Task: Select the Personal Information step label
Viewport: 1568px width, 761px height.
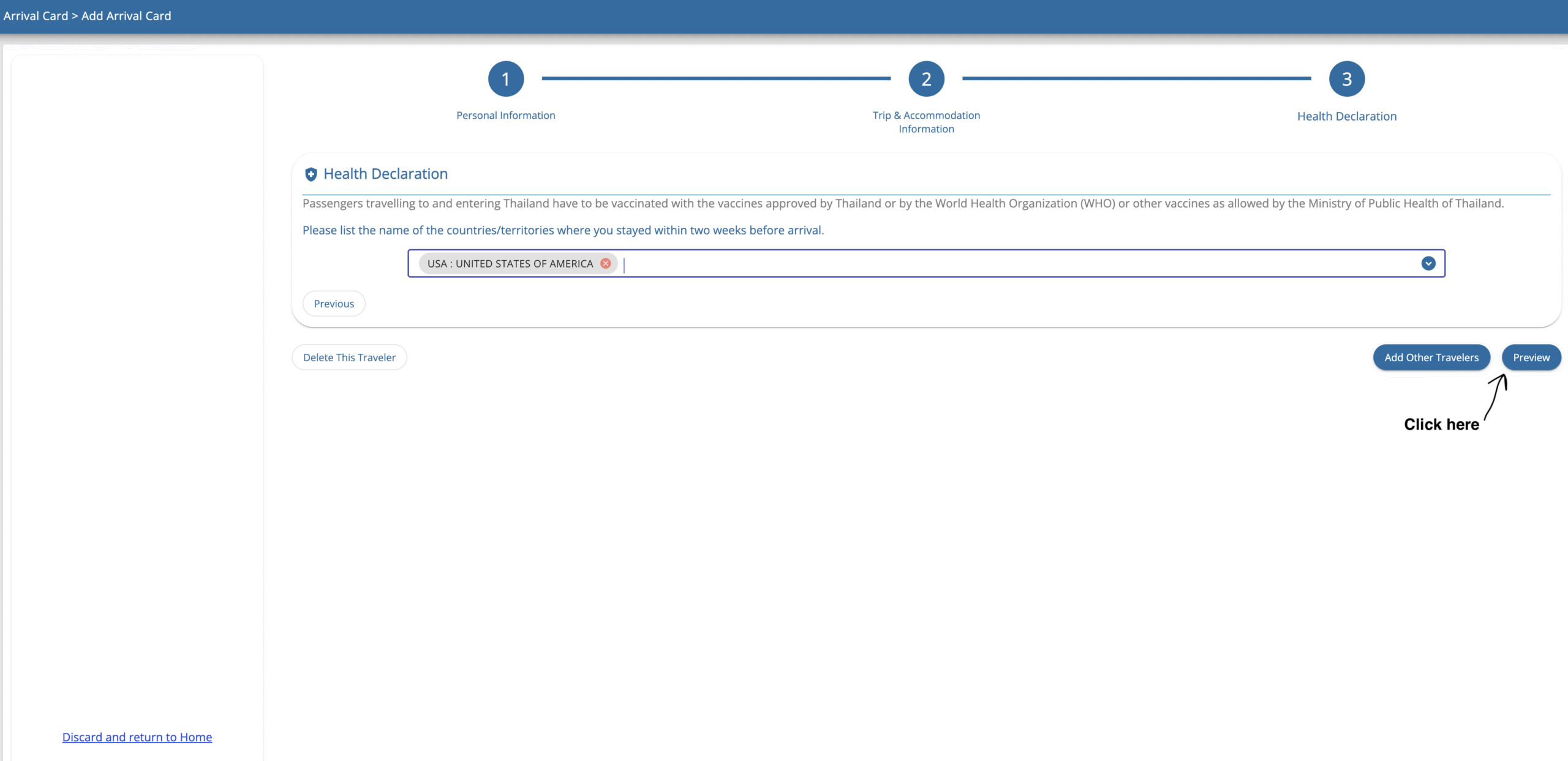Action: coord(505,115)
